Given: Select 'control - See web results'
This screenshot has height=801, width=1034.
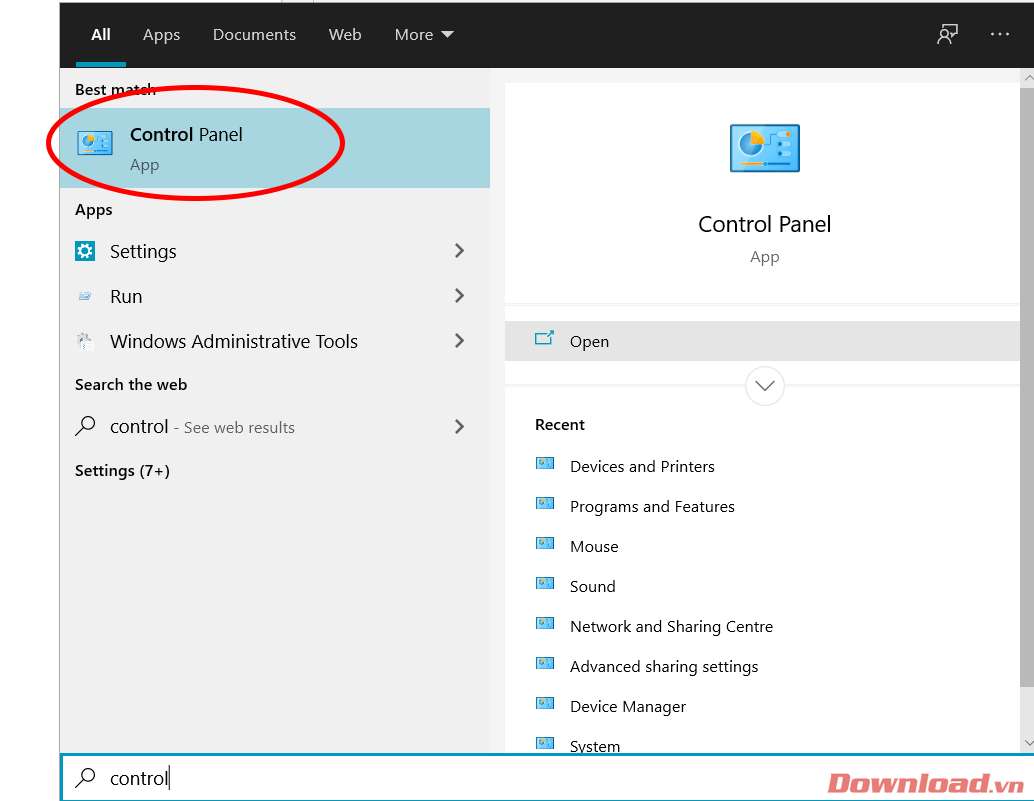Looking at the screenshot, I should pyautogui.click(x=274, y=427).
